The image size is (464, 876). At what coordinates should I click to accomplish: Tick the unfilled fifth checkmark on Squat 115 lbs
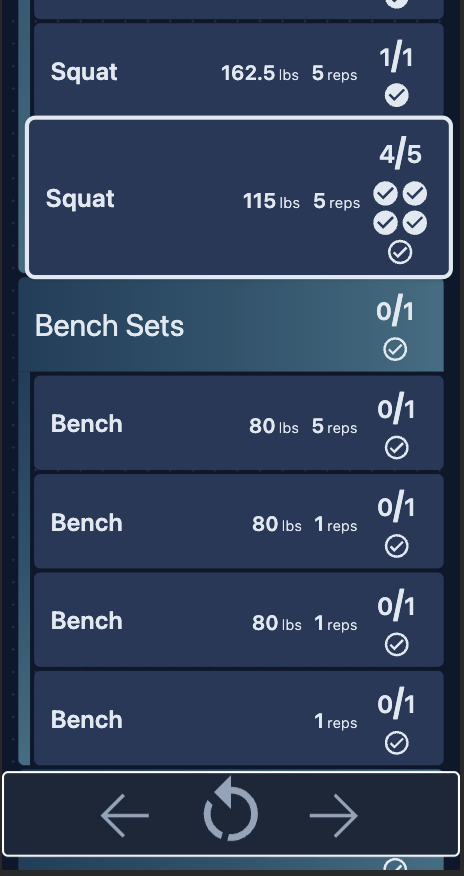pyautogui.click(x=400, y=253)
